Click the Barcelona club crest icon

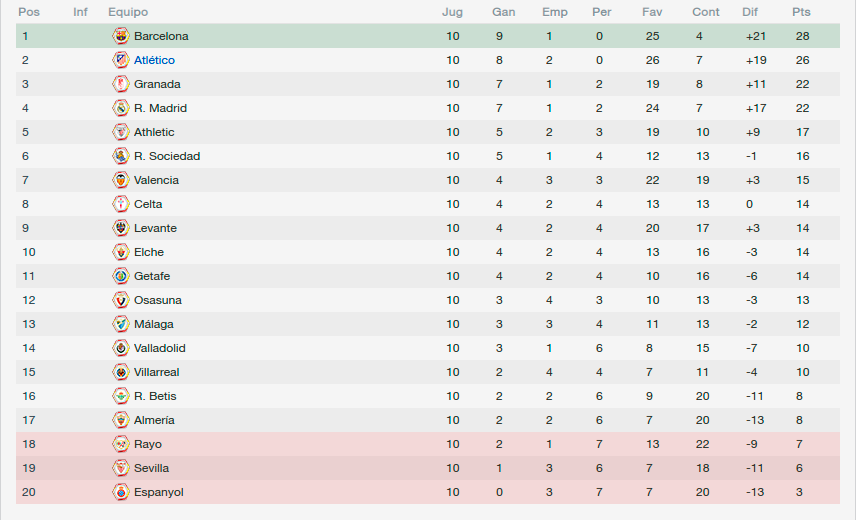tap(121, 36)
